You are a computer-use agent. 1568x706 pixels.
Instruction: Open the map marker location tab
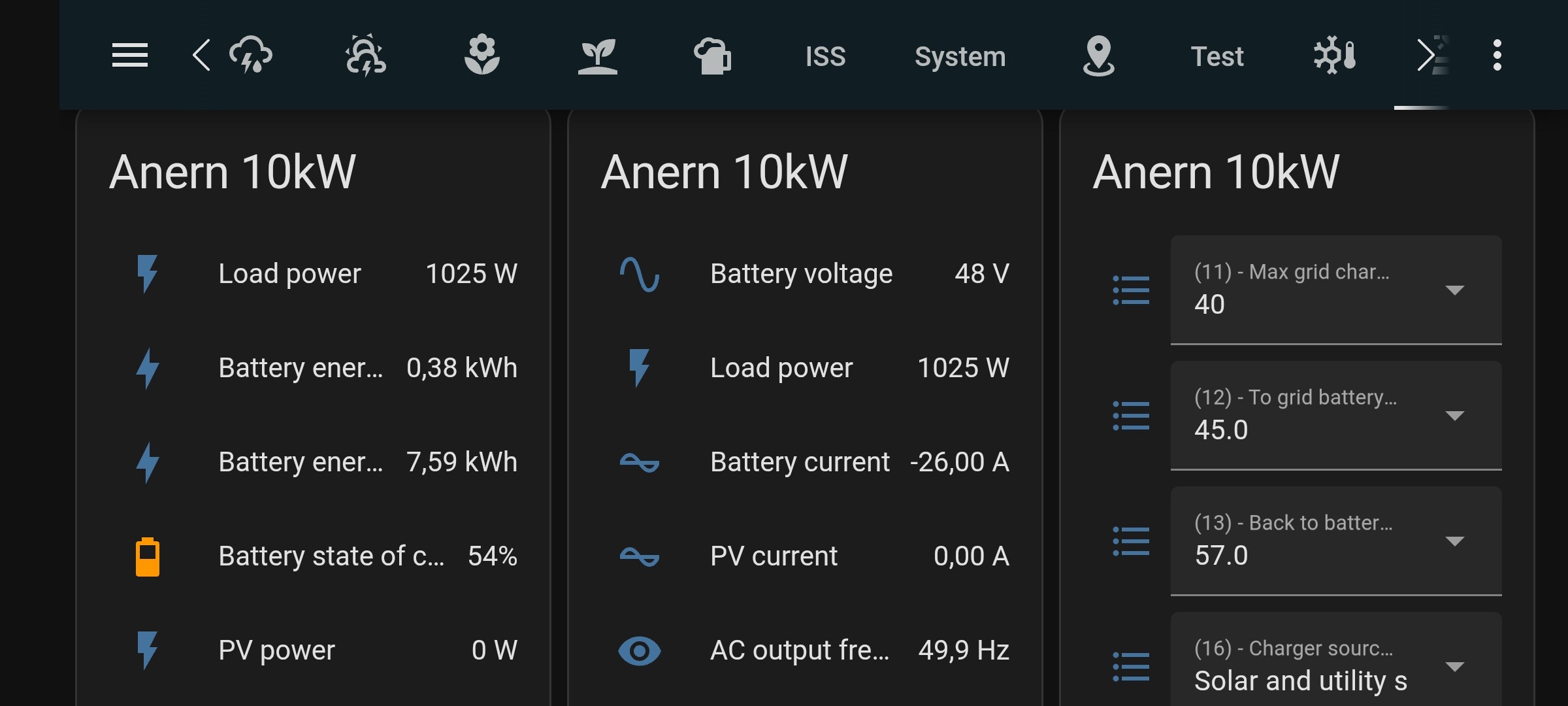[1098, 56]
